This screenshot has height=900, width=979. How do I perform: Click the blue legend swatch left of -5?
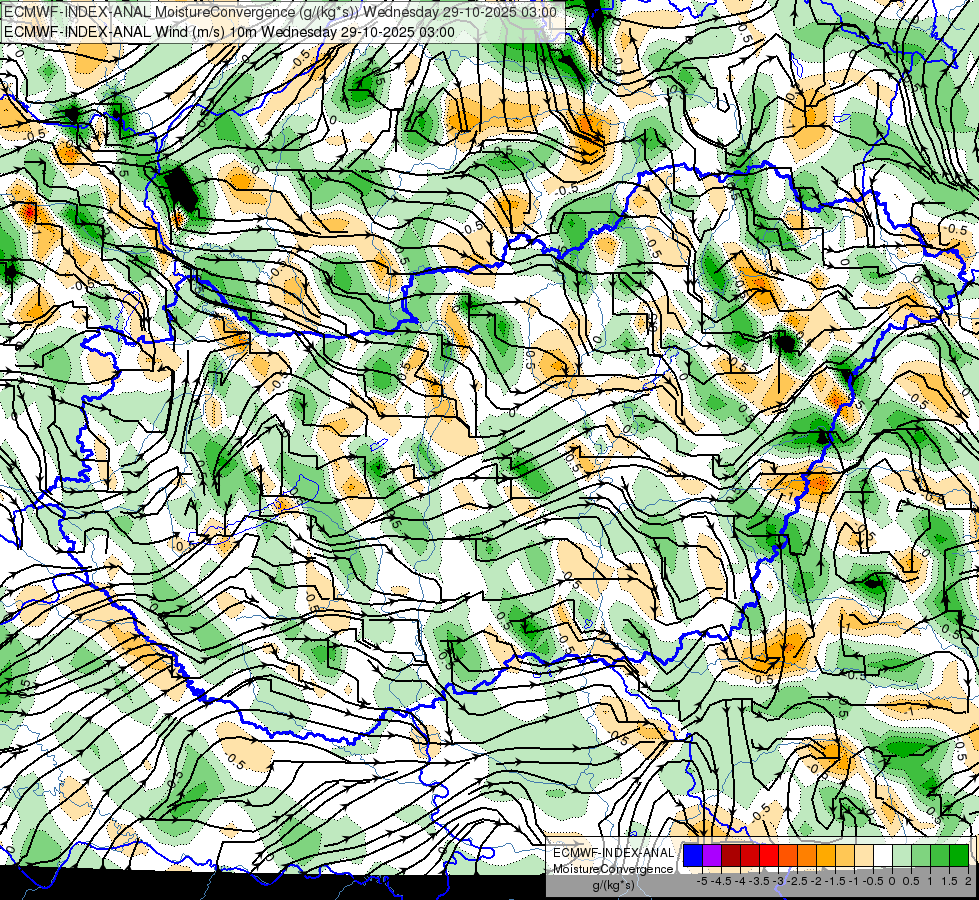[693, 856]
